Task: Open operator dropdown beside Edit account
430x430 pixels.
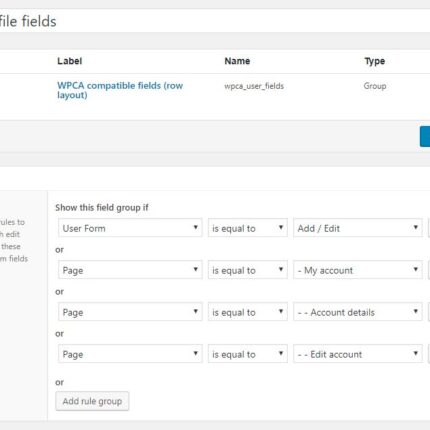Action: 248,354
